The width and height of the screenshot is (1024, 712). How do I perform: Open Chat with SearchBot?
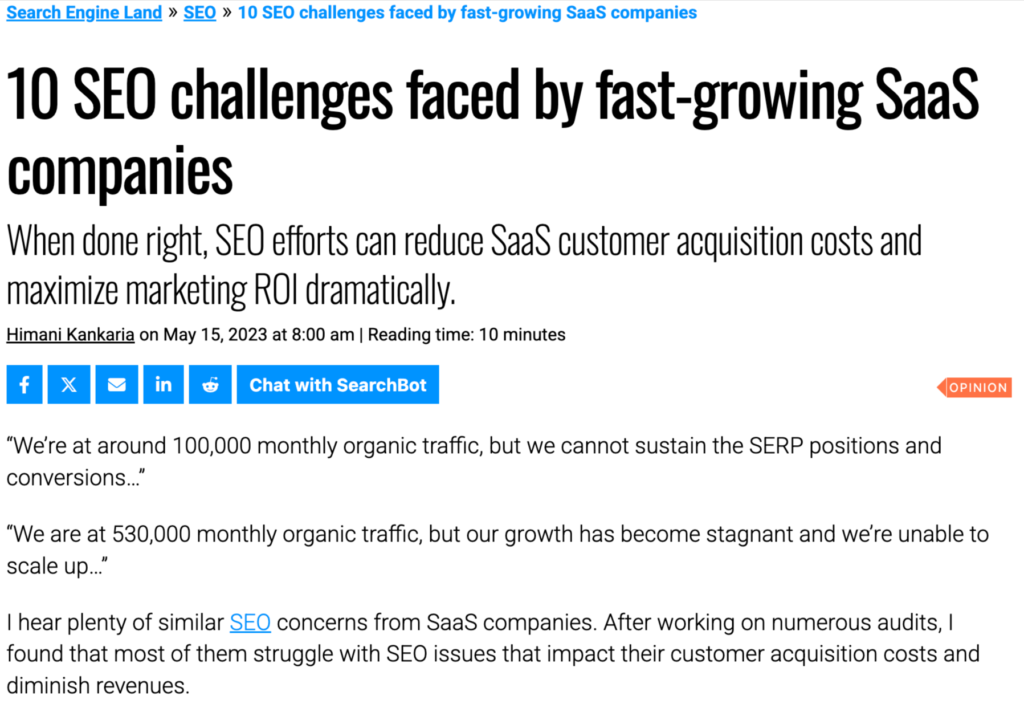click(338, 385)
